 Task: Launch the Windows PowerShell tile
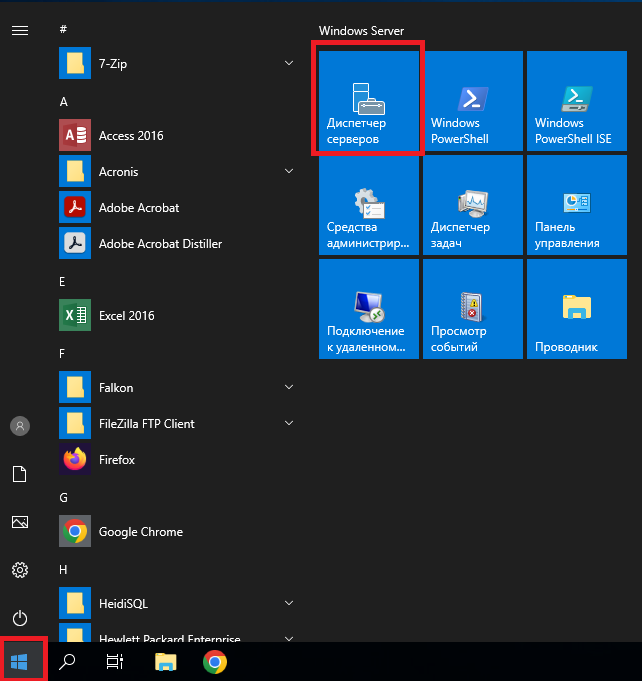pos(472,100)
